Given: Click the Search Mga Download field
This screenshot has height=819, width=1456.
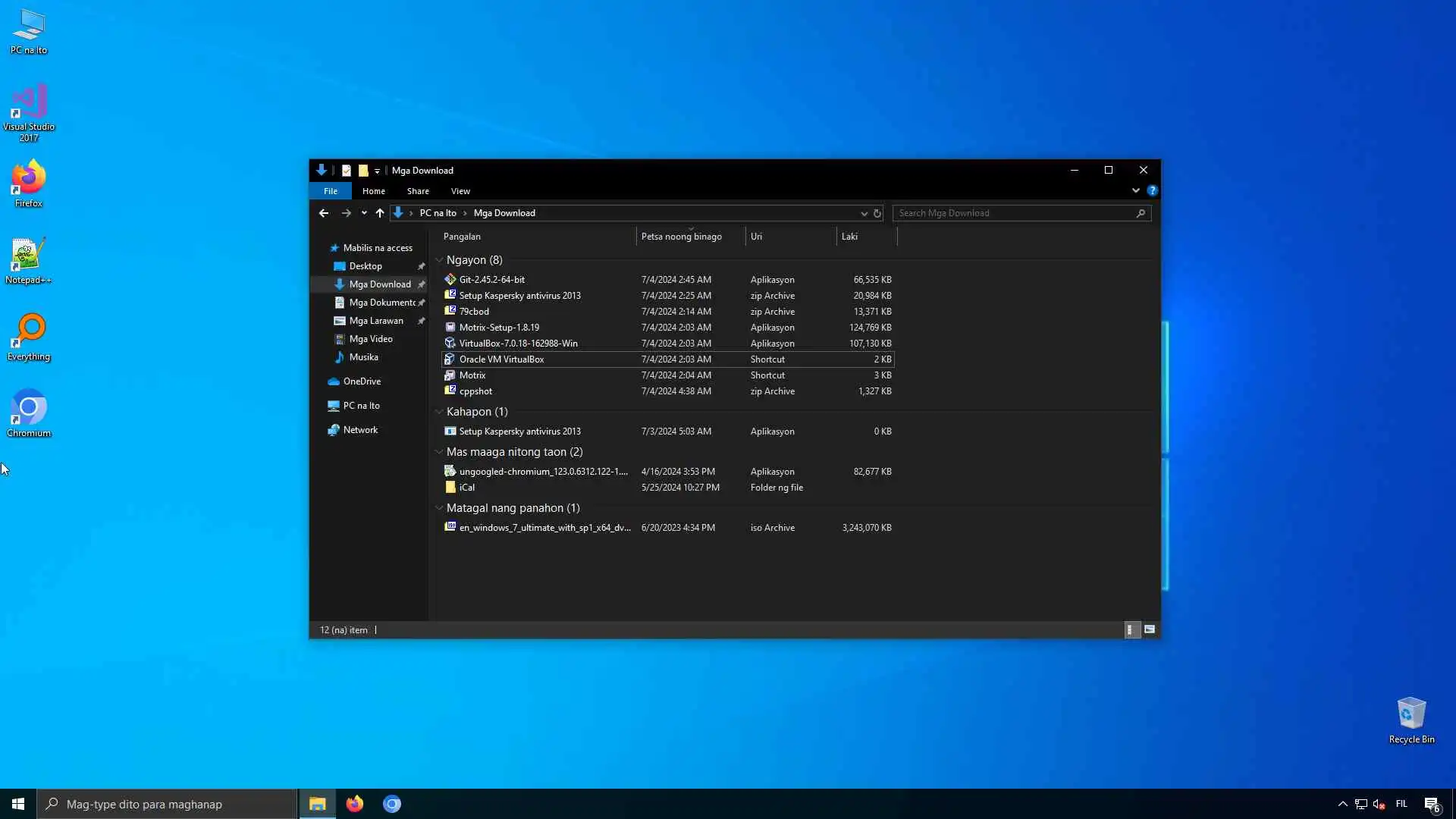Looking at the screenshot, I should coord(1015,213).
